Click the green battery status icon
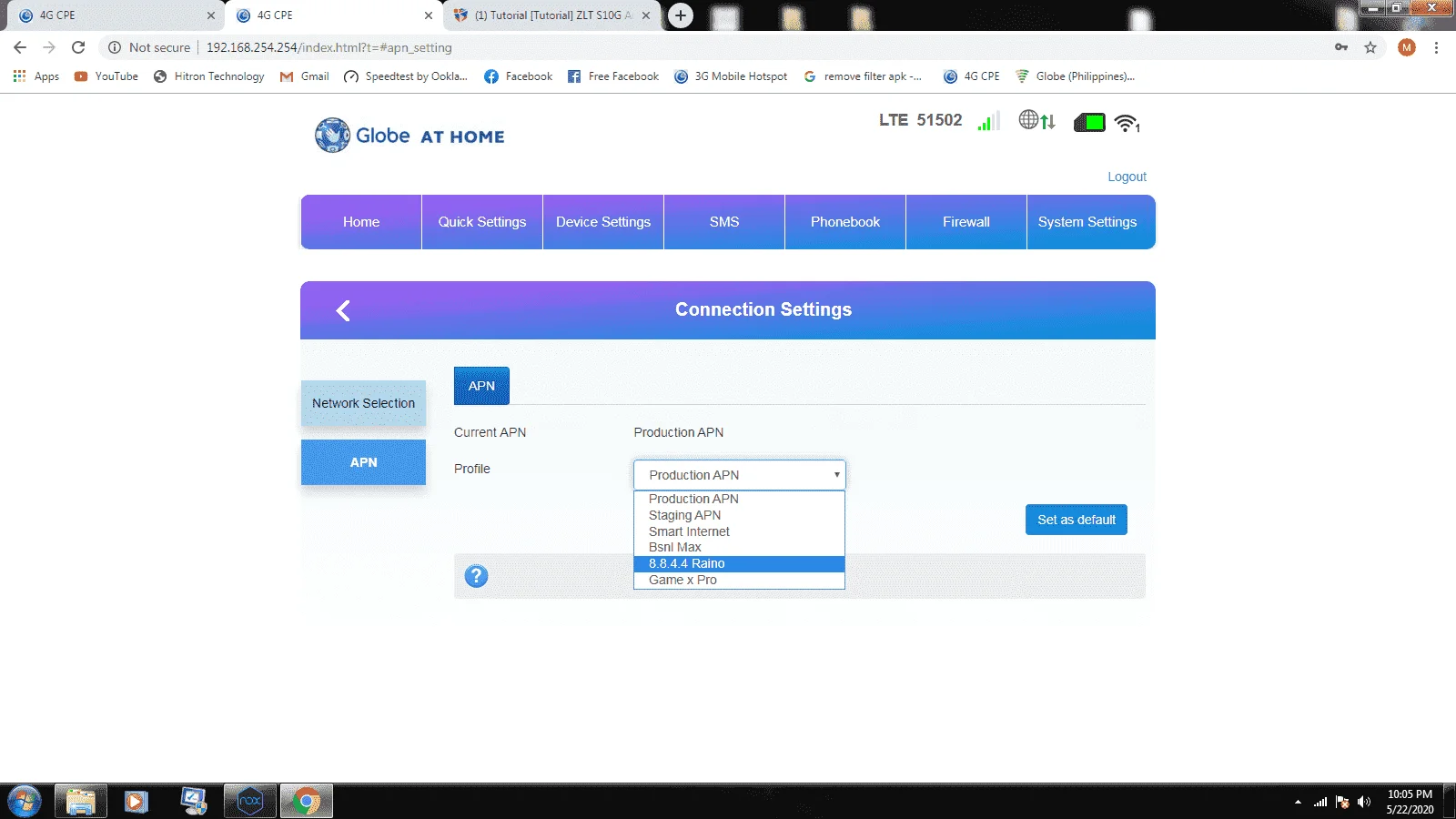 (x=1089, y=122)
